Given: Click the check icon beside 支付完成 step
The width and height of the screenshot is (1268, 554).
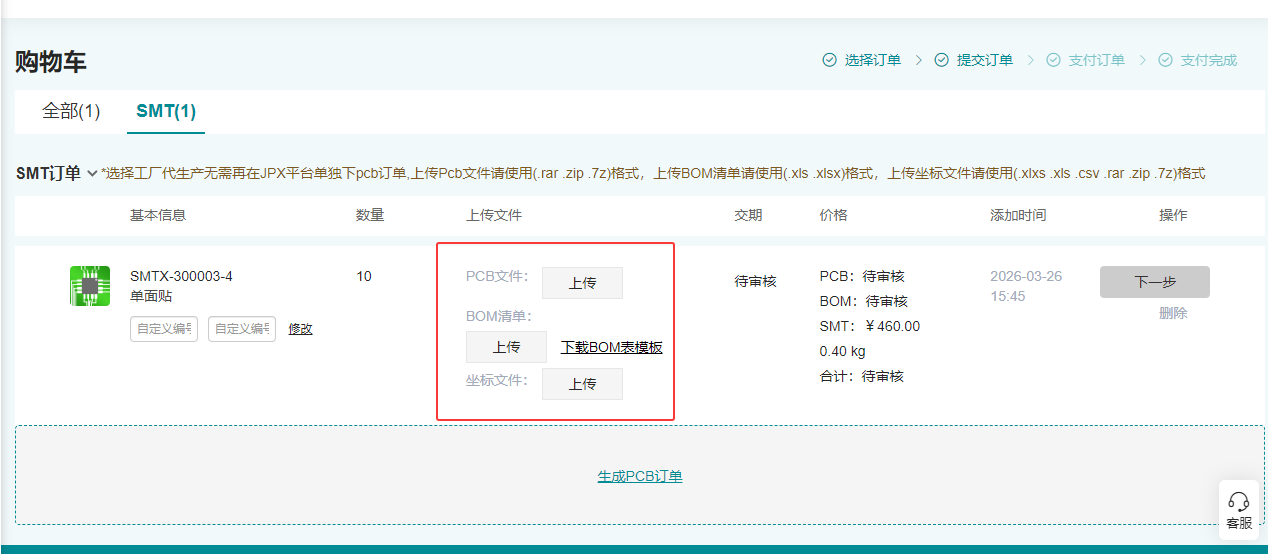Looking at the screenshot, I should 1165,60.
